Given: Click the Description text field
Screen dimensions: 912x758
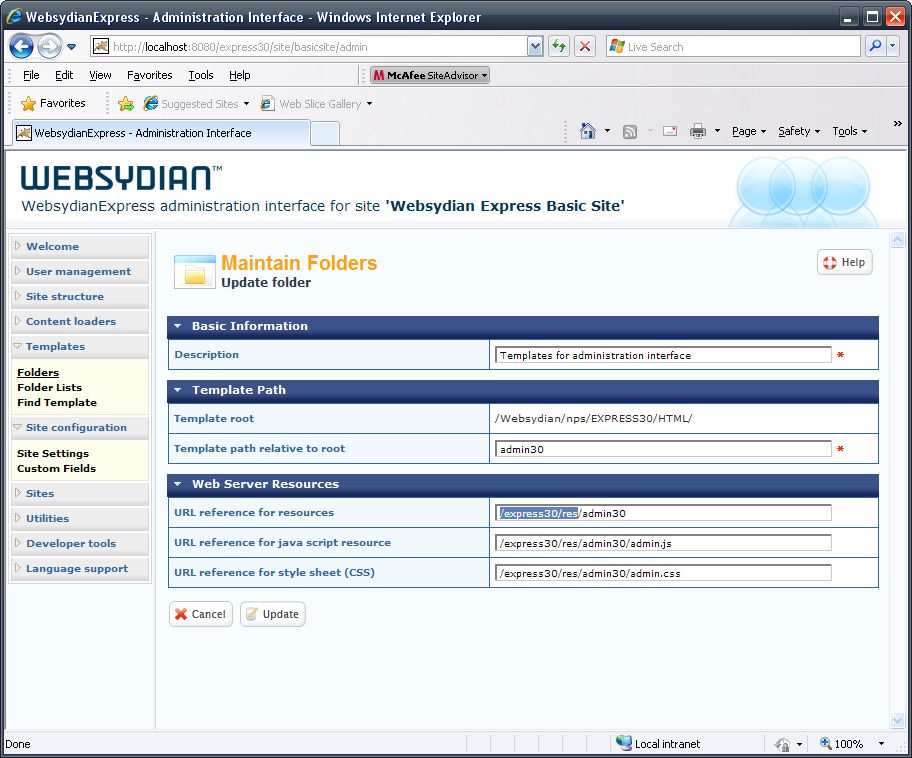Looking at the screenshot, I should tap(663, 355).
